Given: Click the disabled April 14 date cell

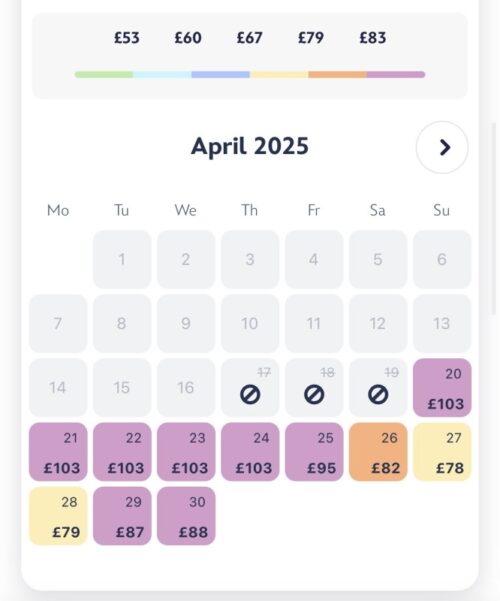Looking at the screenshot, I should coord(58,388).
